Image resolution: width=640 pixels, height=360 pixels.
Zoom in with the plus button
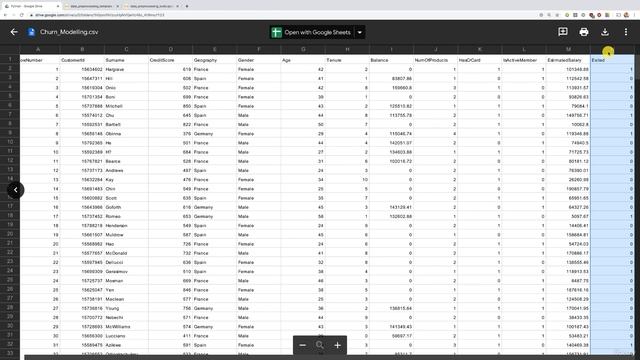(338, 345)
